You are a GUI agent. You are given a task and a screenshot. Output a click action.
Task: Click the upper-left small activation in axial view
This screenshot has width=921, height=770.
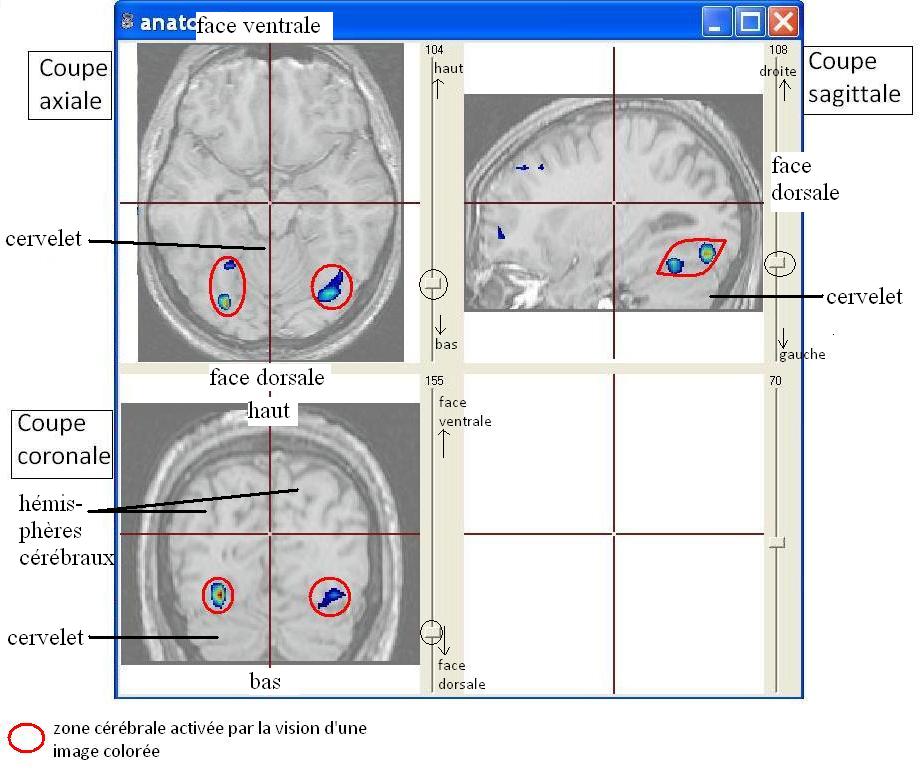[230, 266]
